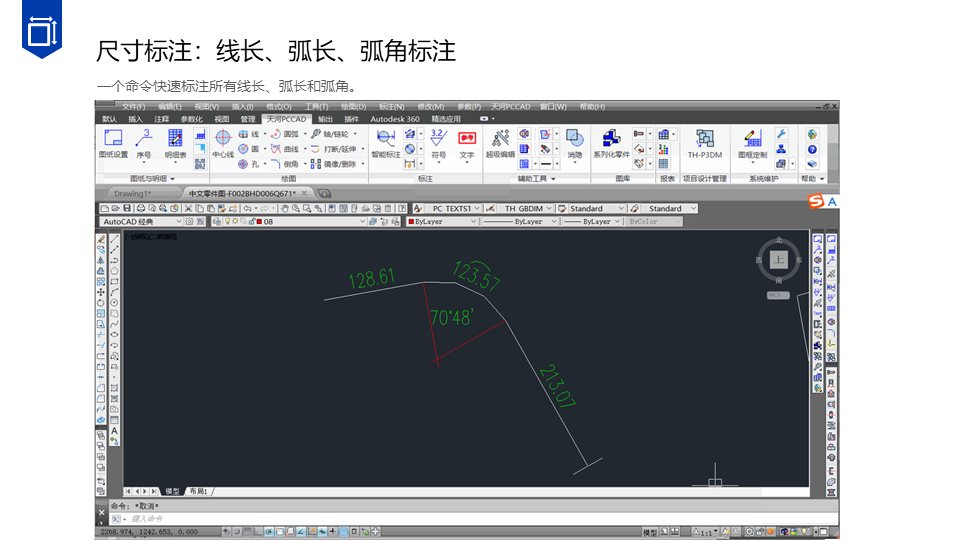The width and height of the screenshot is (960, 540).
Task: Switch to the 模型 model tab
Action: pos(173,491)
